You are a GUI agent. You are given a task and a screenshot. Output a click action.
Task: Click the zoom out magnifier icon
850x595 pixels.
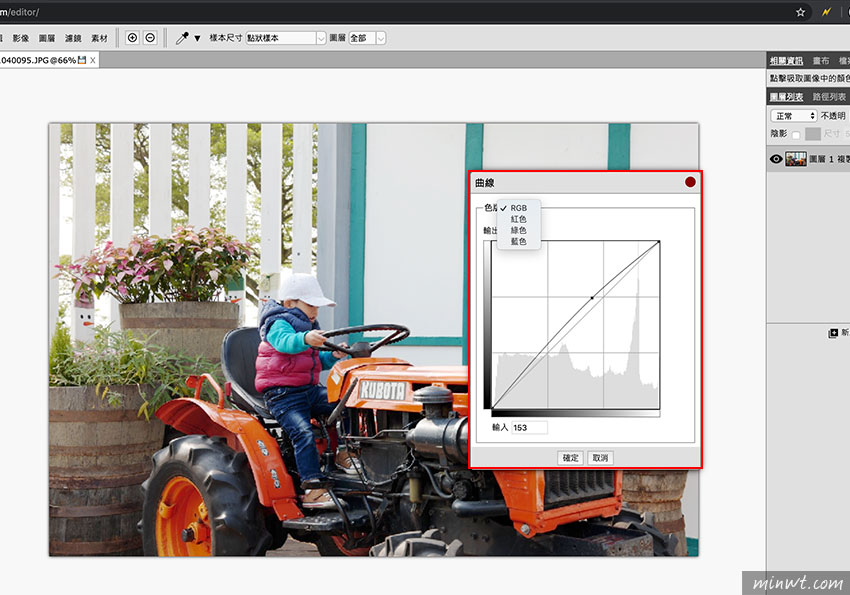coord(150,37)
